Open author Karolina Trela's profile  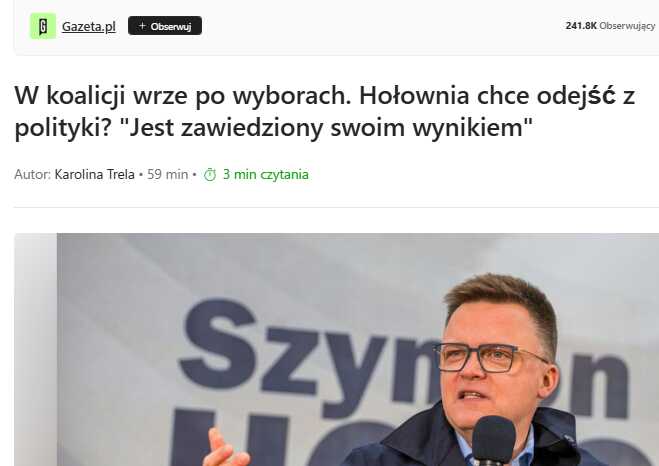[x=95, y=174]
